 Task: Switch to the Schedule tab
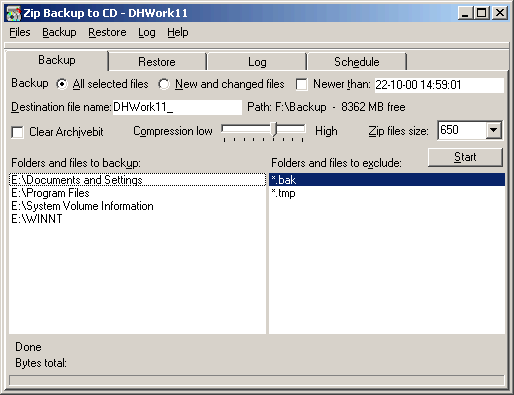click(x=357, y=62)
